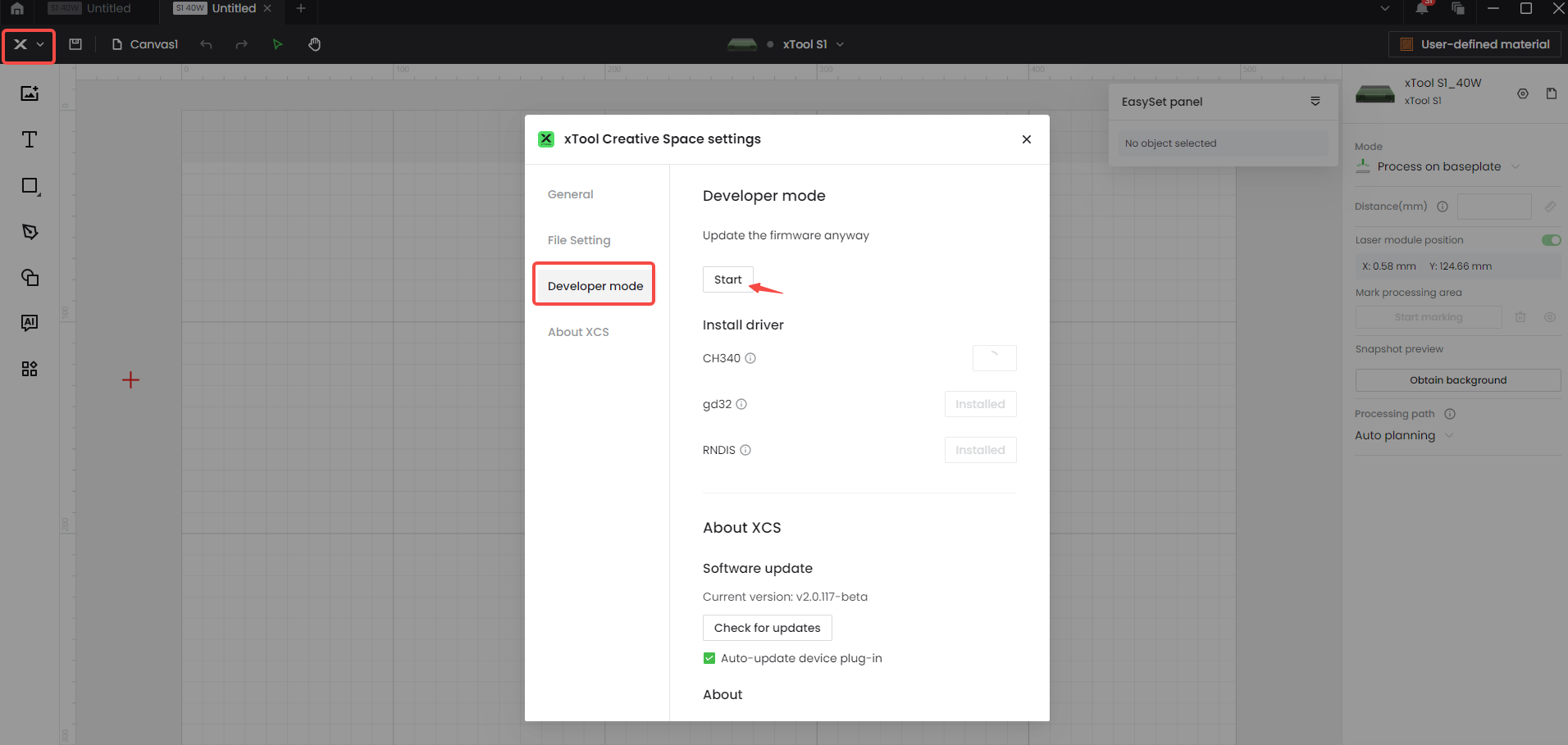Open the Shapes library tool

tap(30, 277)
